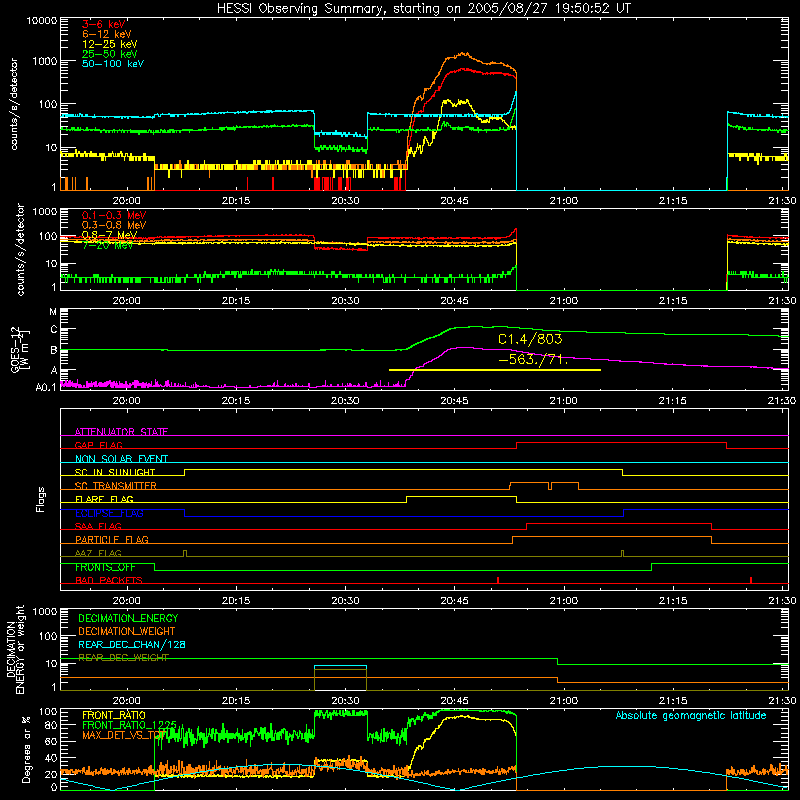800x800 pixels.
Task: Click the C1.4/803 flare annotation
Action: (530, 339)
